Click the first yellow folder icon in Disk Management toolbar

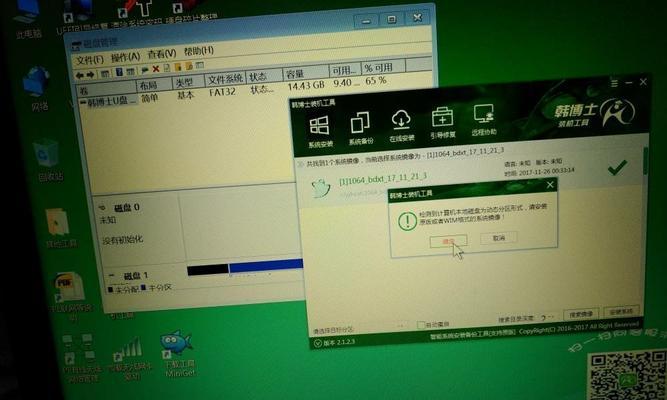coord(177,67)
